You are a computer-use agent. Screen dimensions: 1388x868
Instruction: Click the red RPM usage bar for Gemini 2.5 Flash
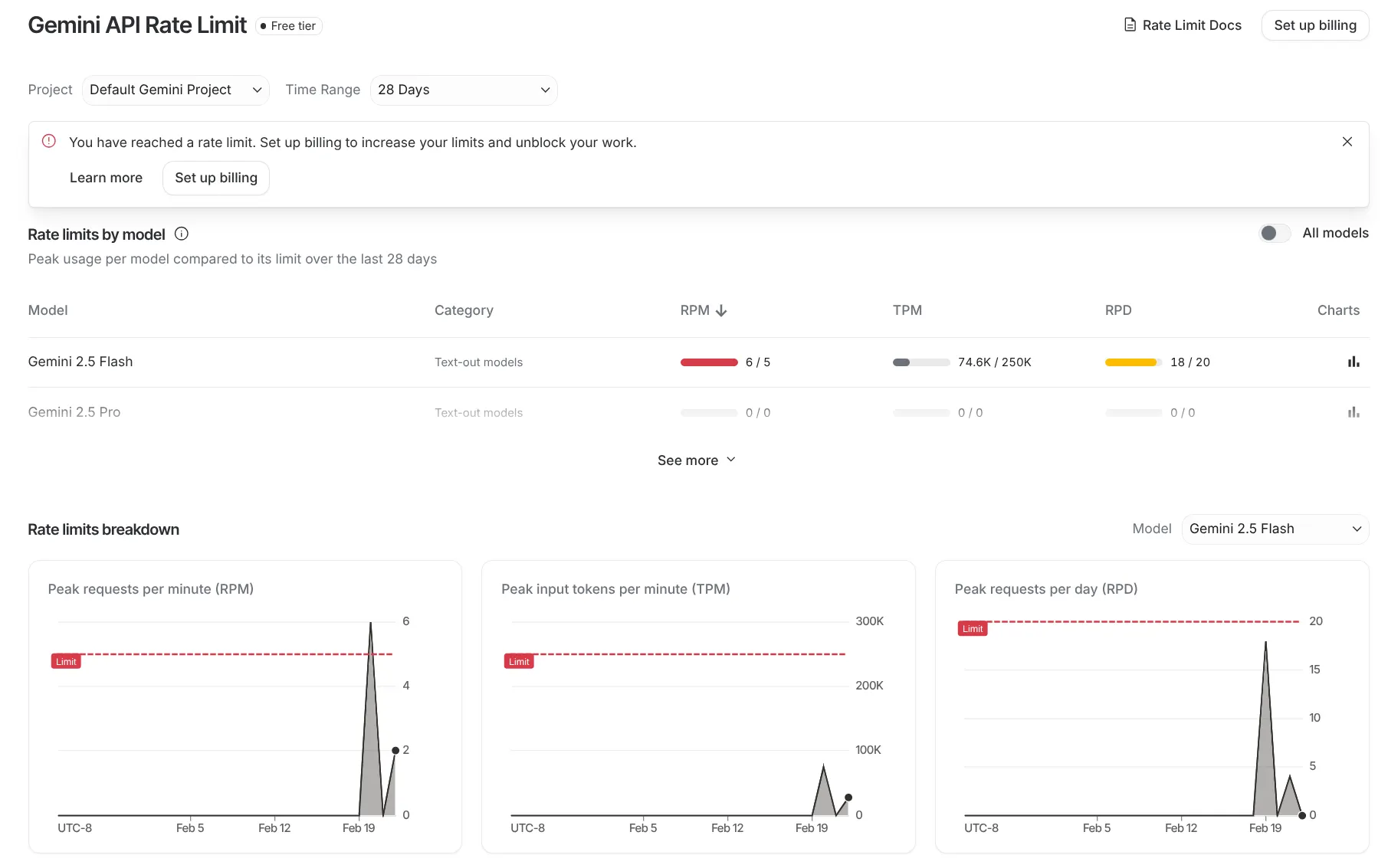coord(709,362)
